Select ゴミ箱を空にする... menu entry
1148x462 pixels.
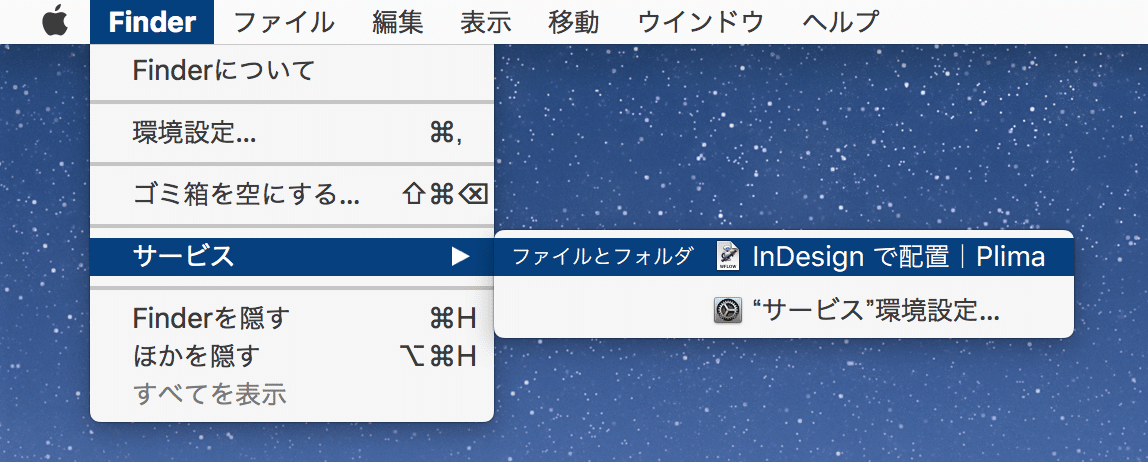click(x=292, y=195)
